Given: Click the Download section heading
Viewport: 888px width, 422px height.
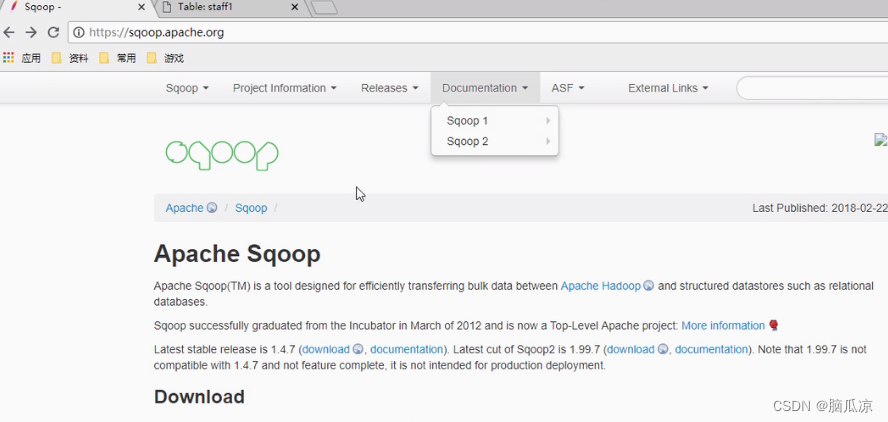Looking at the screenshot, I should tap(199, 397).
